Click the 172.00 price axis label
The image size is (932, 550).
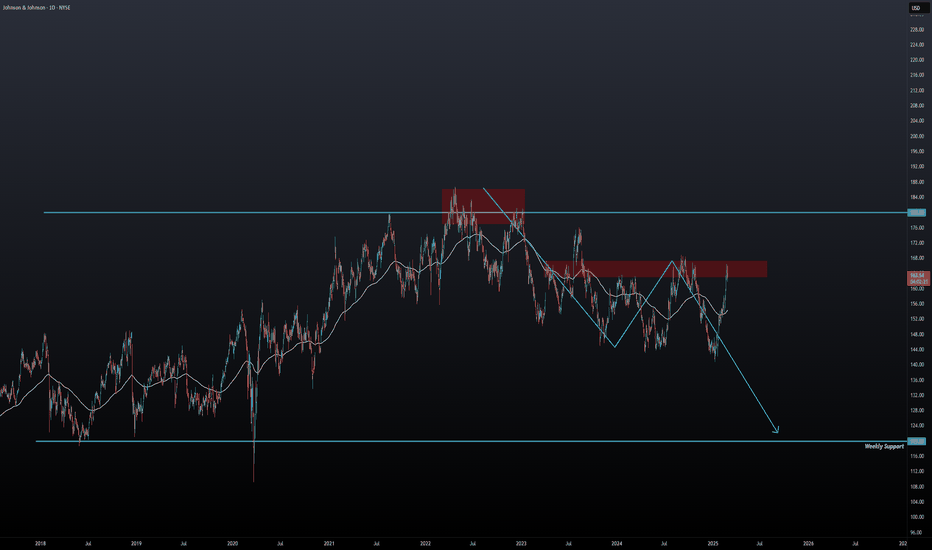917,243
